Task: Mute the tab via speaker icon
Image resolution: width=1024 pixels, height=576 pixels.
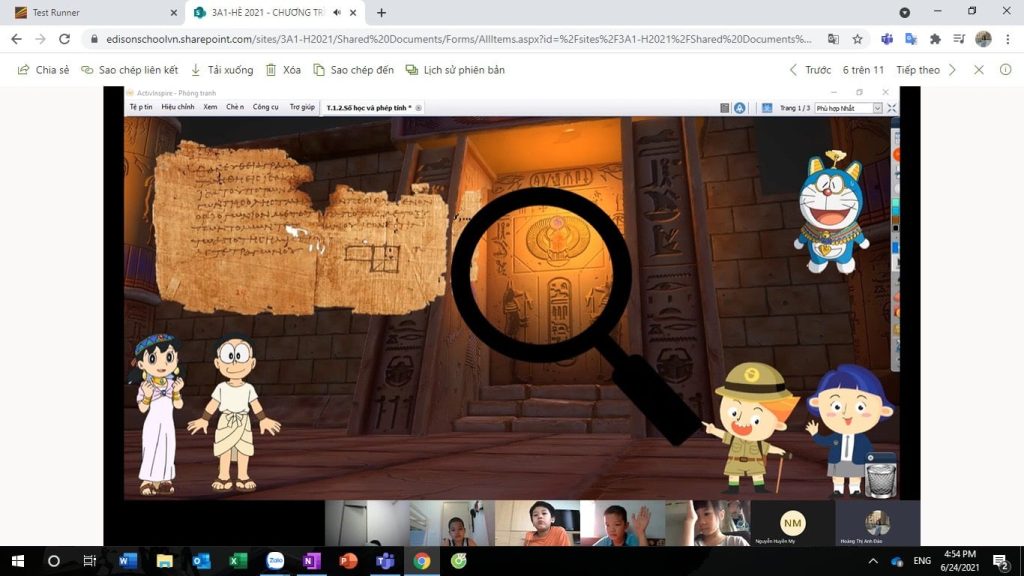Action: point(337,13)
